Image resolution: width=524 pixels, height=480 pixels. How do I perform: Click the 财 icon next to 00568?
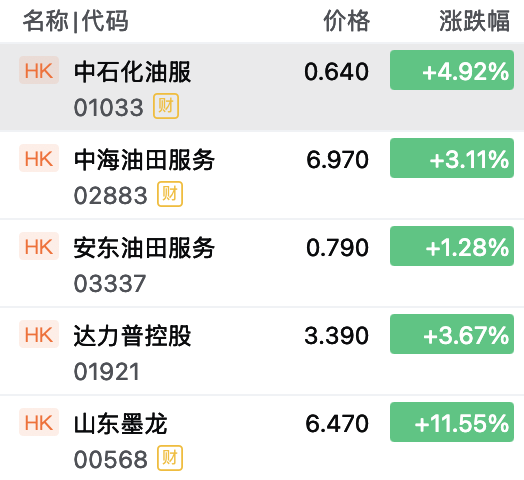tap(170, 458)
